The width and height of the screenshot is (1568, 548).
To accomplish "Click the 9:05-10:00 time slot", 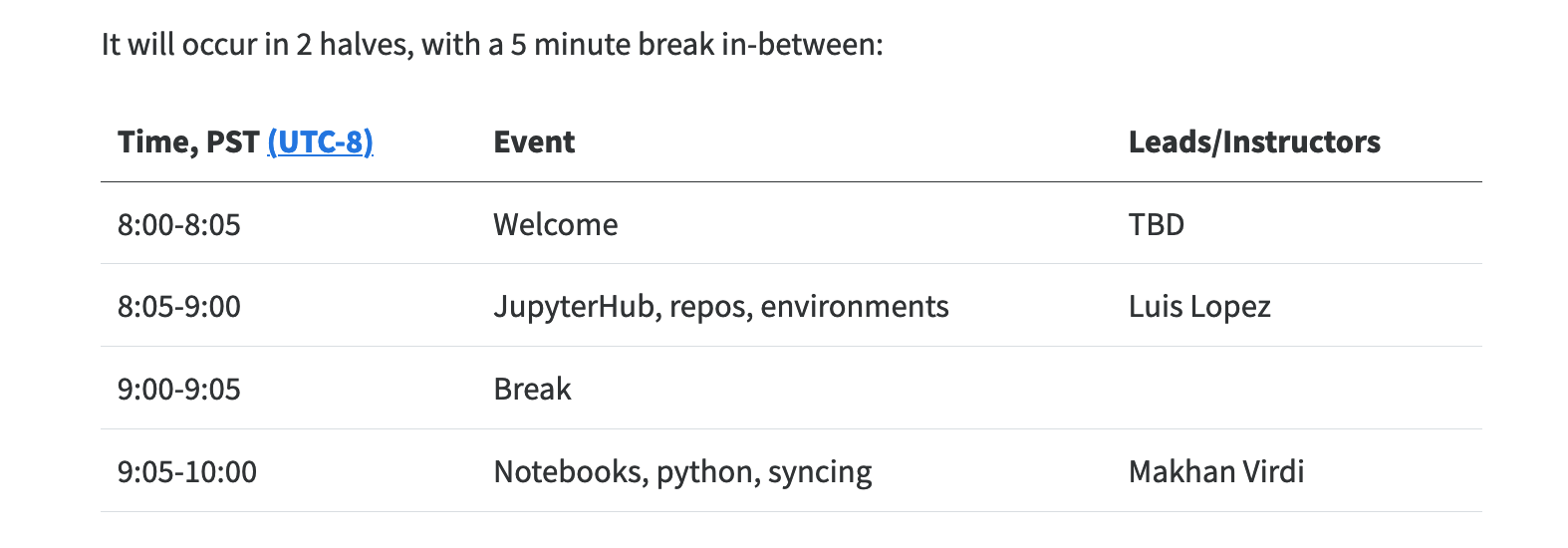I will [187, 472].
